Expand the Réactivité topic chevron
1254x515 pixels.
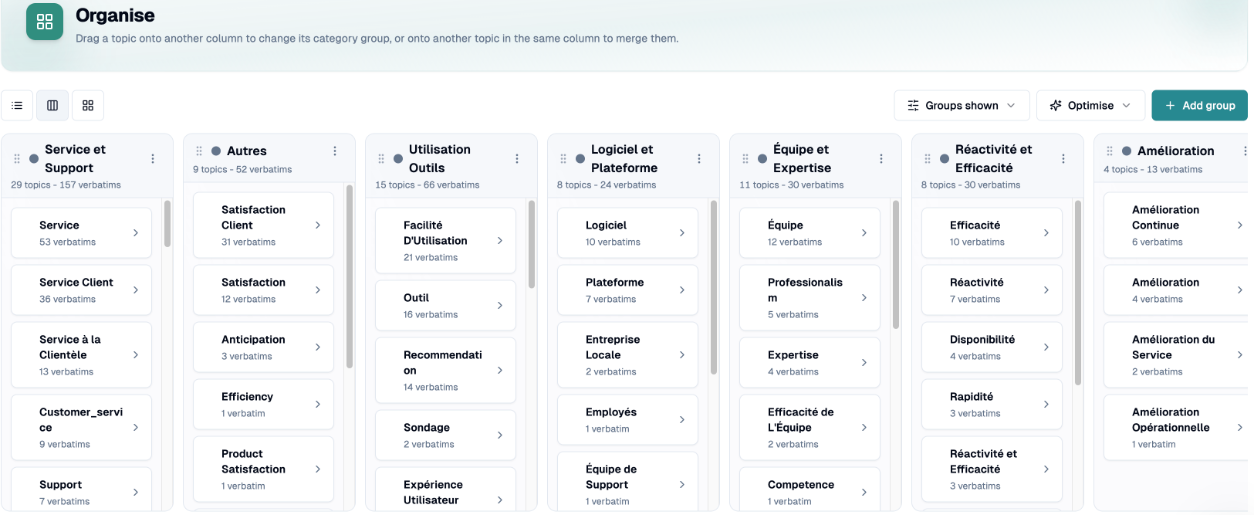point(1046,290)
